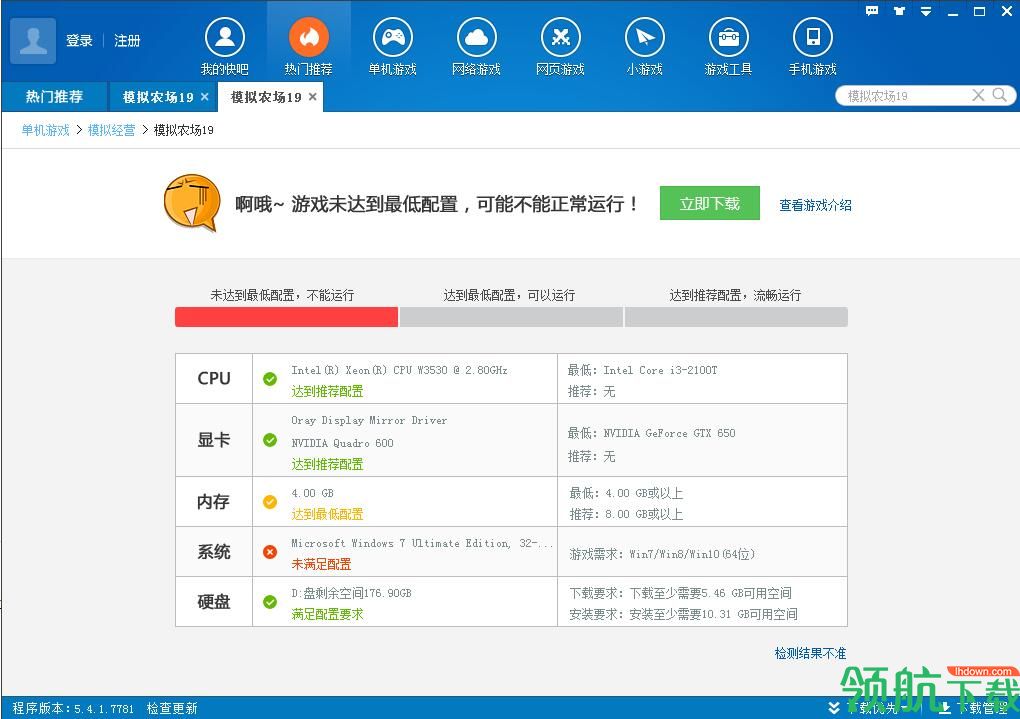
Task: Click the 注册 register link
Action: pyautogui.click(x=127, y=40)
